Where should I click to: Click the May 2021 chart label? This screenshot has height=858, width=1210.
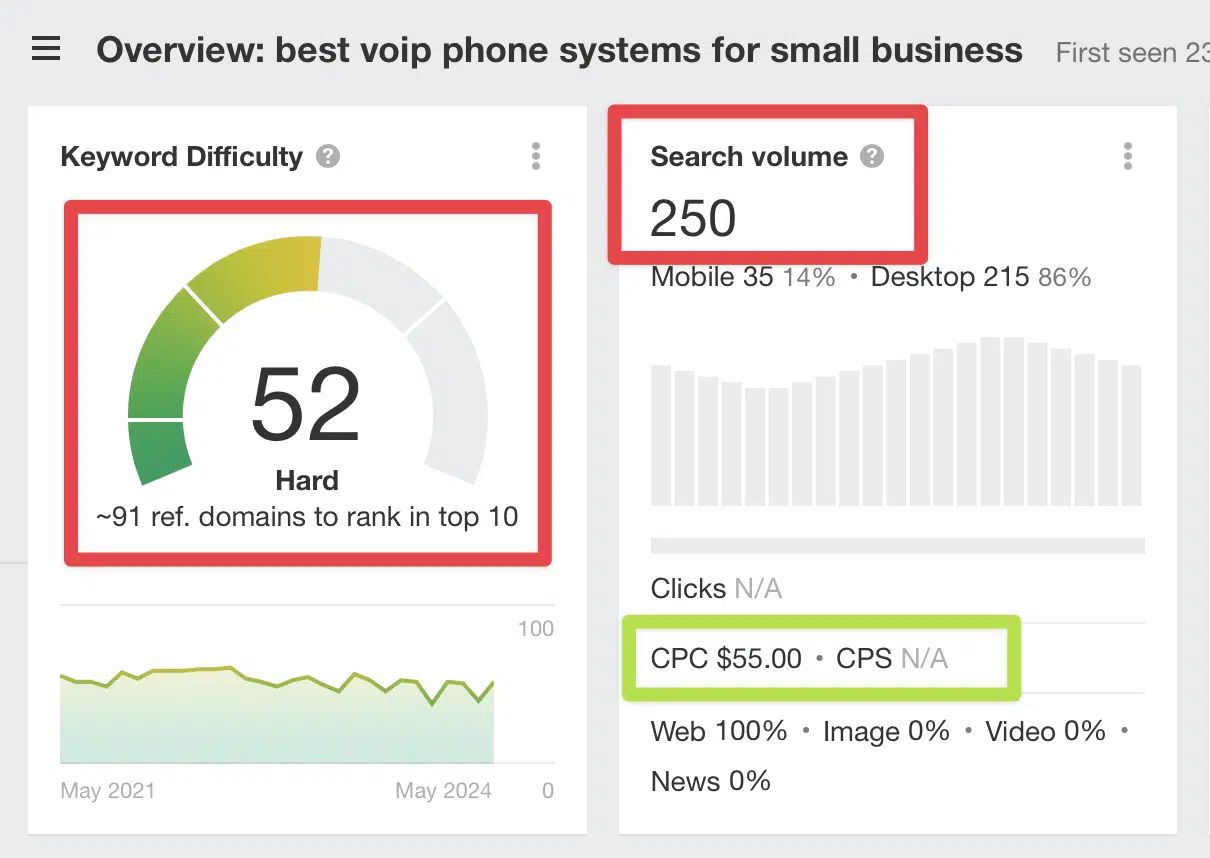pyautogui.click(x=108, y=791)
